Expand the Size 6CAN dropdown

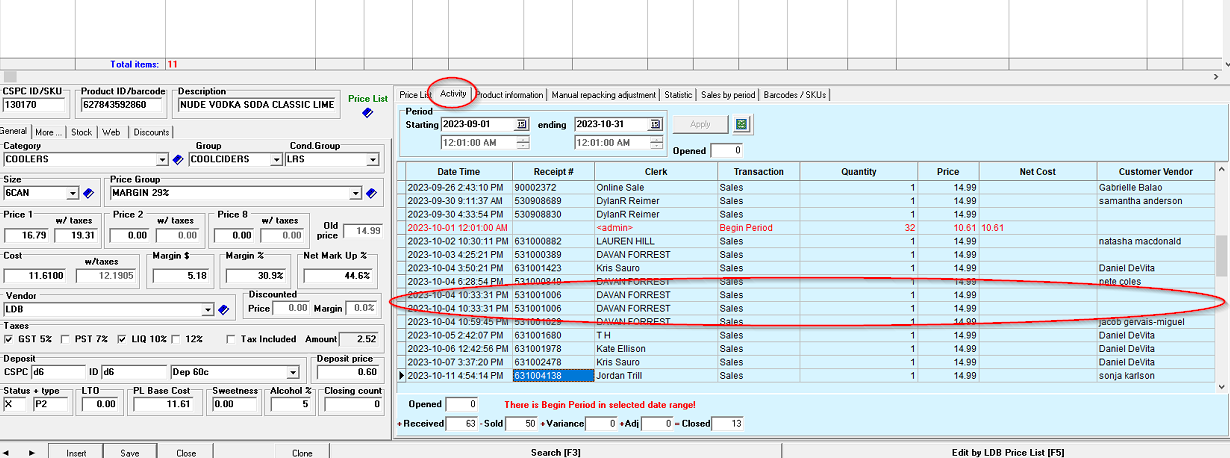coord(72,193)
